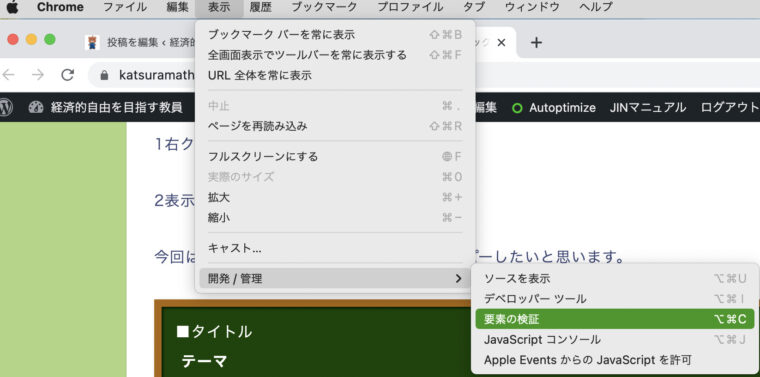
Task: Select 要素の検証 highlighted item
Action: (x=615, y=319)
